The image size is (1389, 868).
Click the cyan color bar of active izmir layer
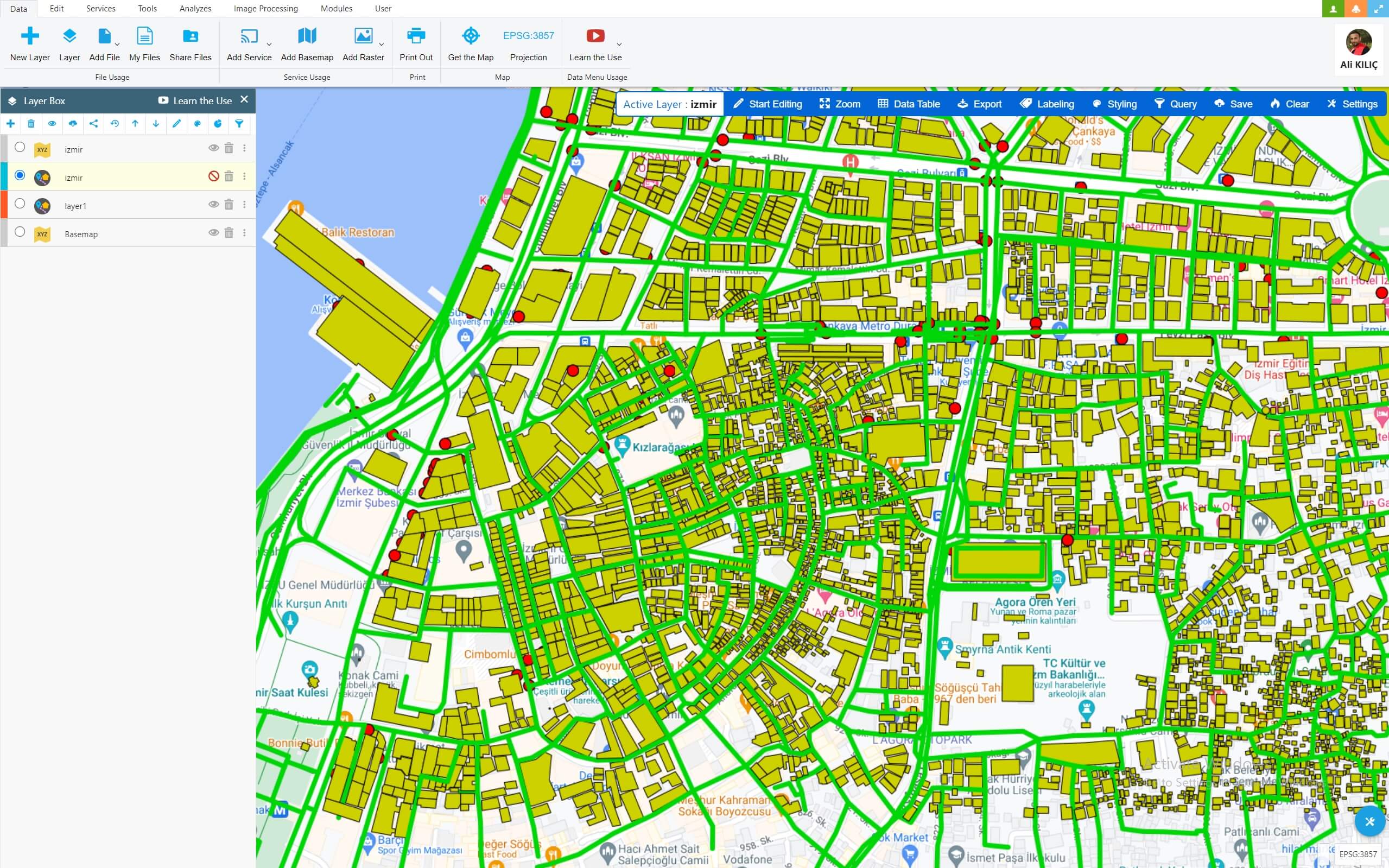click(x=3, y=176)
